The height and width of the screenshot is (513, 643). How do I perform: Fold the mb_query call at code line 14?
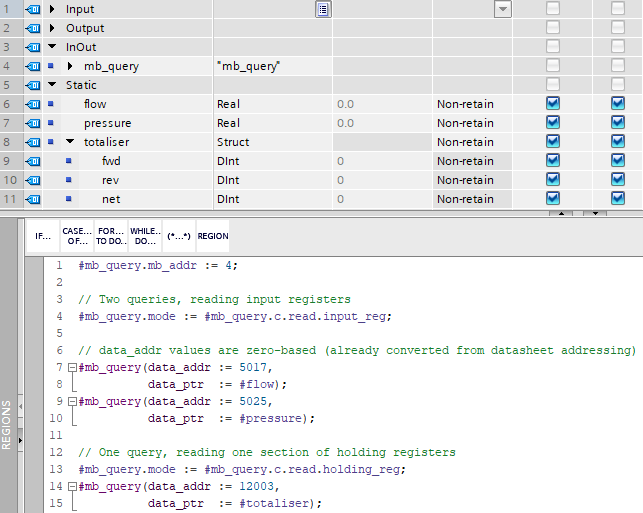pyautogui.click(x=72, y=486)
